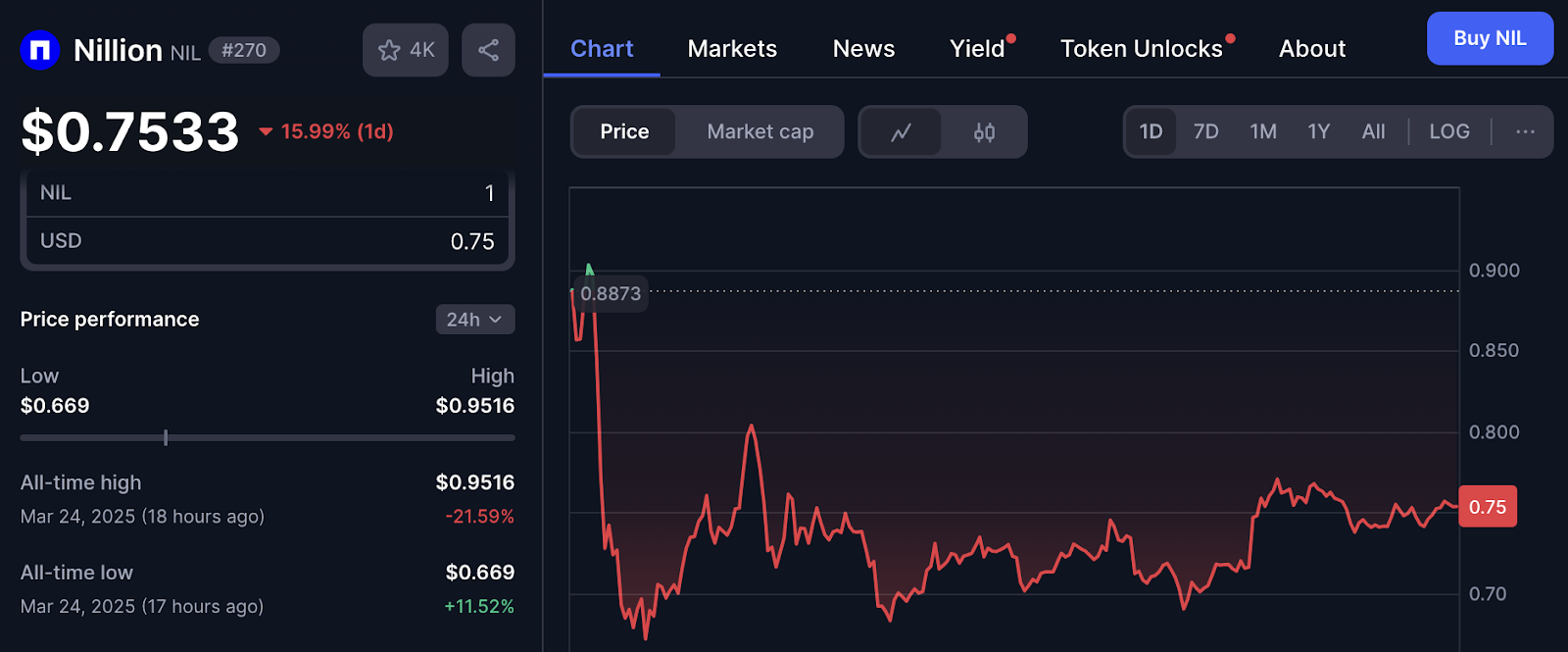Click the Nillion logo icon
Viewport: 1568px width, 652px height.
[40, 50]
